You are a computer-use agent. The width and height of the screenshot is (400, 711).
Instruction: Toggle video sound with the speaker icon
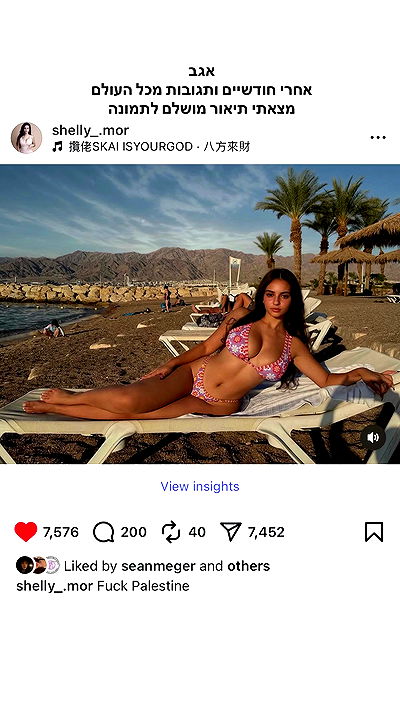(x=373, y=437)
